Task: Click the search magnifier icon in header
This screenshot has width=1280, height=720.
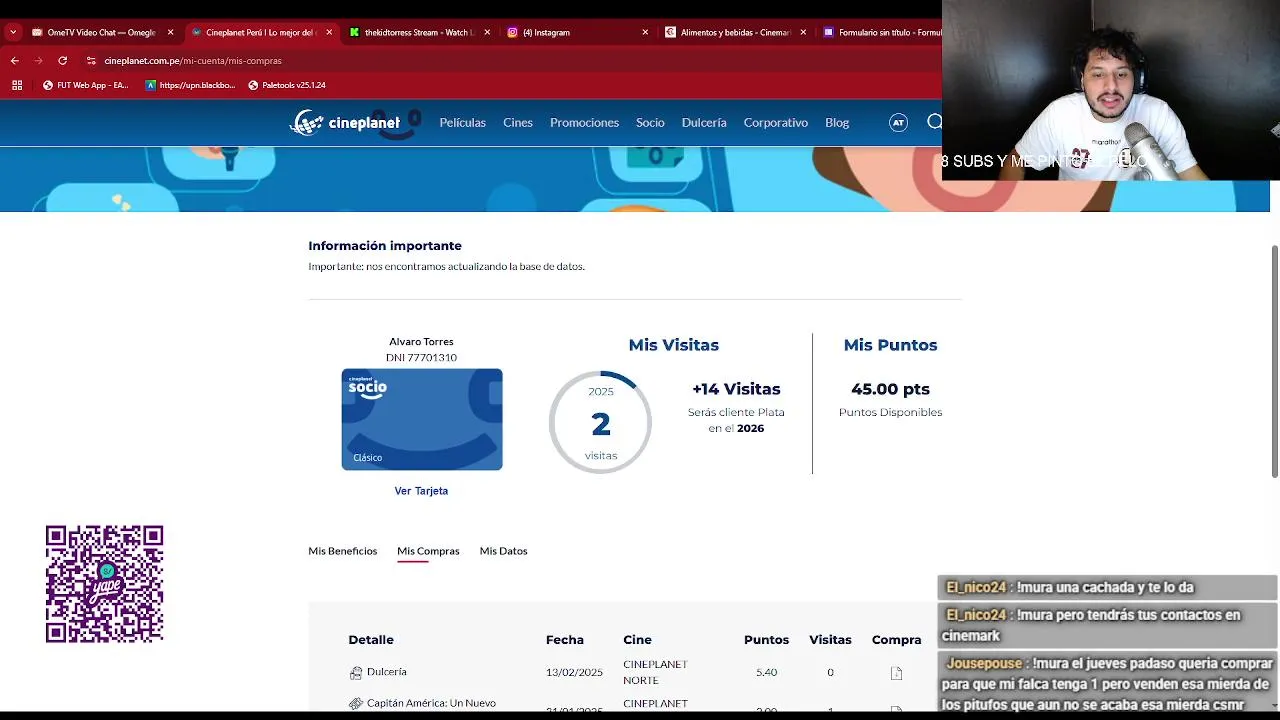Action: (934, 122)
